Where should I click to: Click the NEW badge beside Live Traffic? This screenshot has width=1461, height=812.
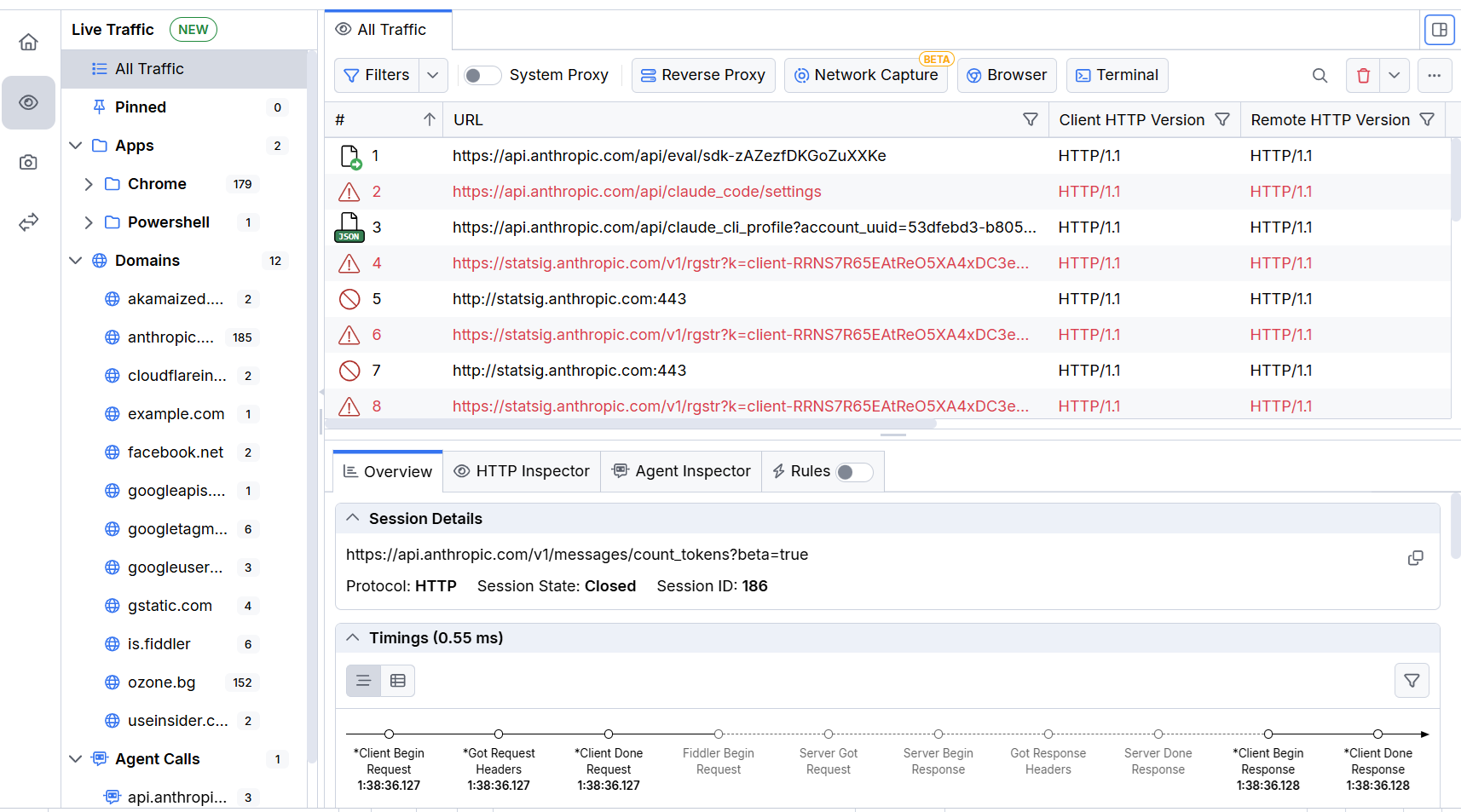pos(193,30)
